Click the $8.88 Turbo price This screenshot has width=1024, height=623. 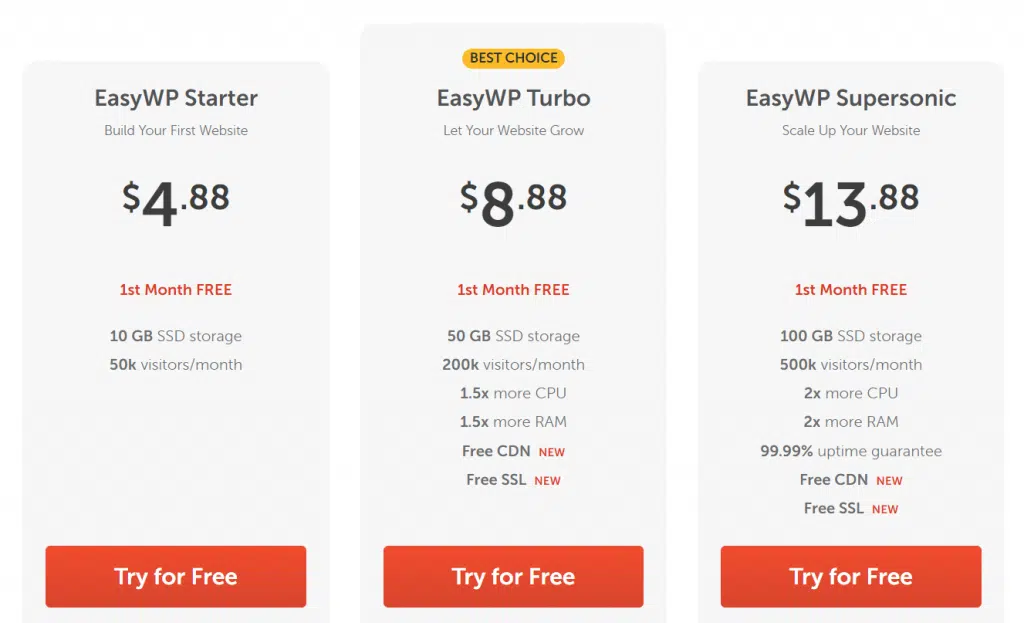(513, 202)
